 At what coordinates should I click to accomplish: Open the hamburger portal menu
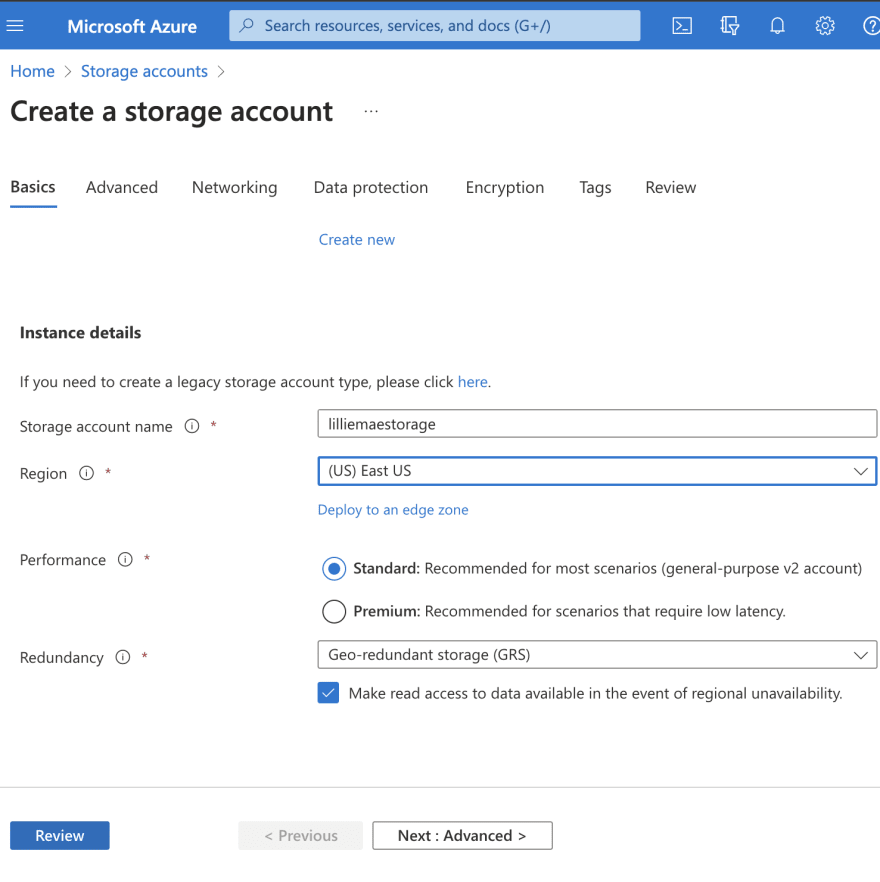(15, 26)
